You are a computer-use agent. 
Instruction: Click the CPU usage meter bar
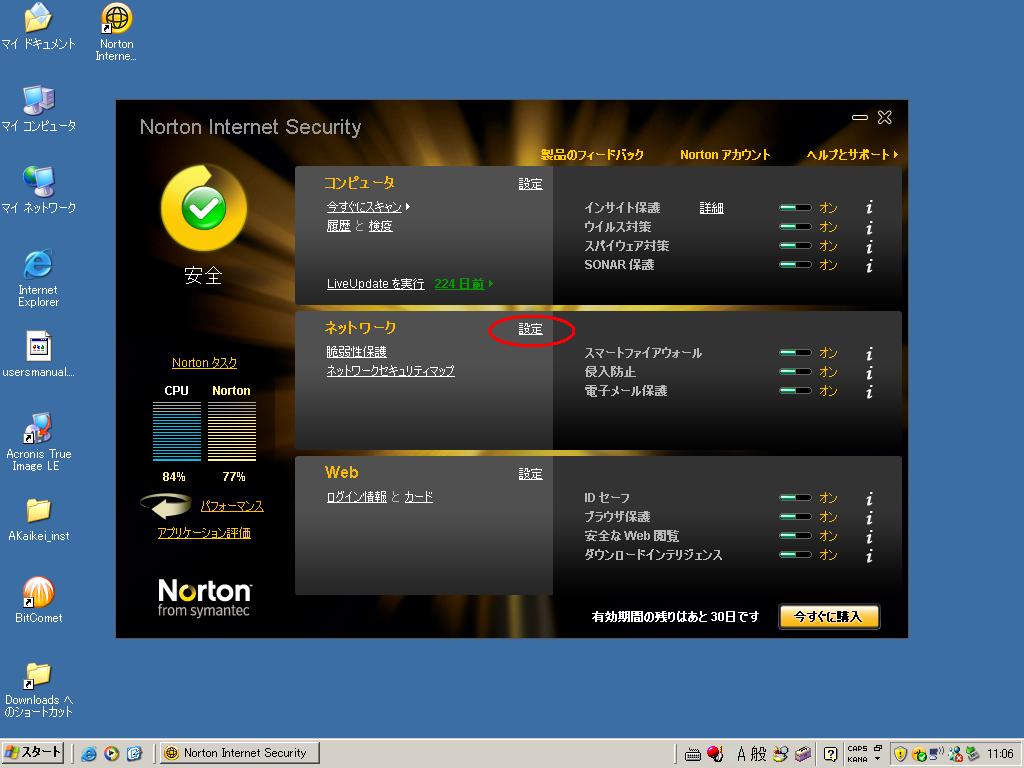(176, 432)
